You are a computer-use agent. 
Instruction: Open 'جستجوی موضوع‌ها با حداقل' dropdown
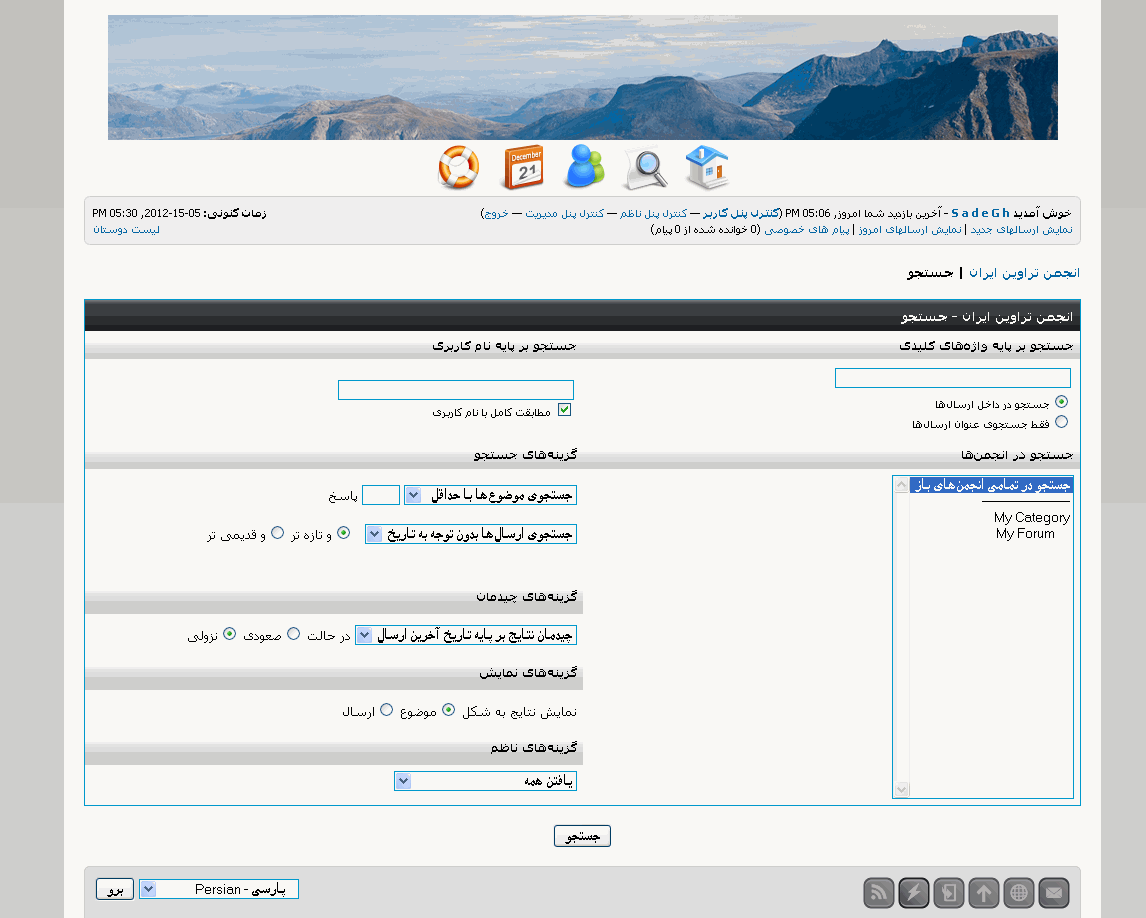[490, 495]
